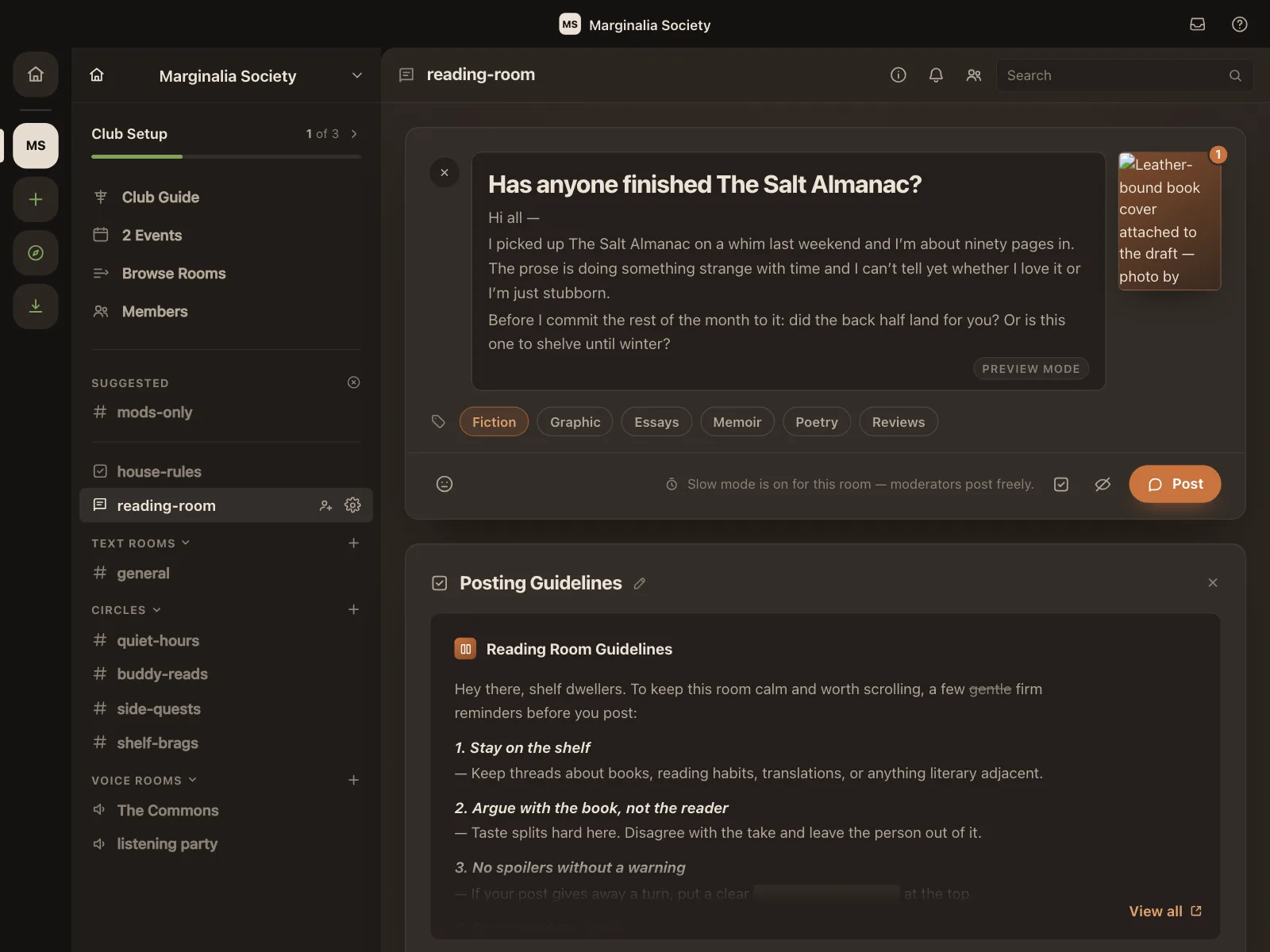
Task: Select the reading-room row in sidebar
Action: (226, 505)
